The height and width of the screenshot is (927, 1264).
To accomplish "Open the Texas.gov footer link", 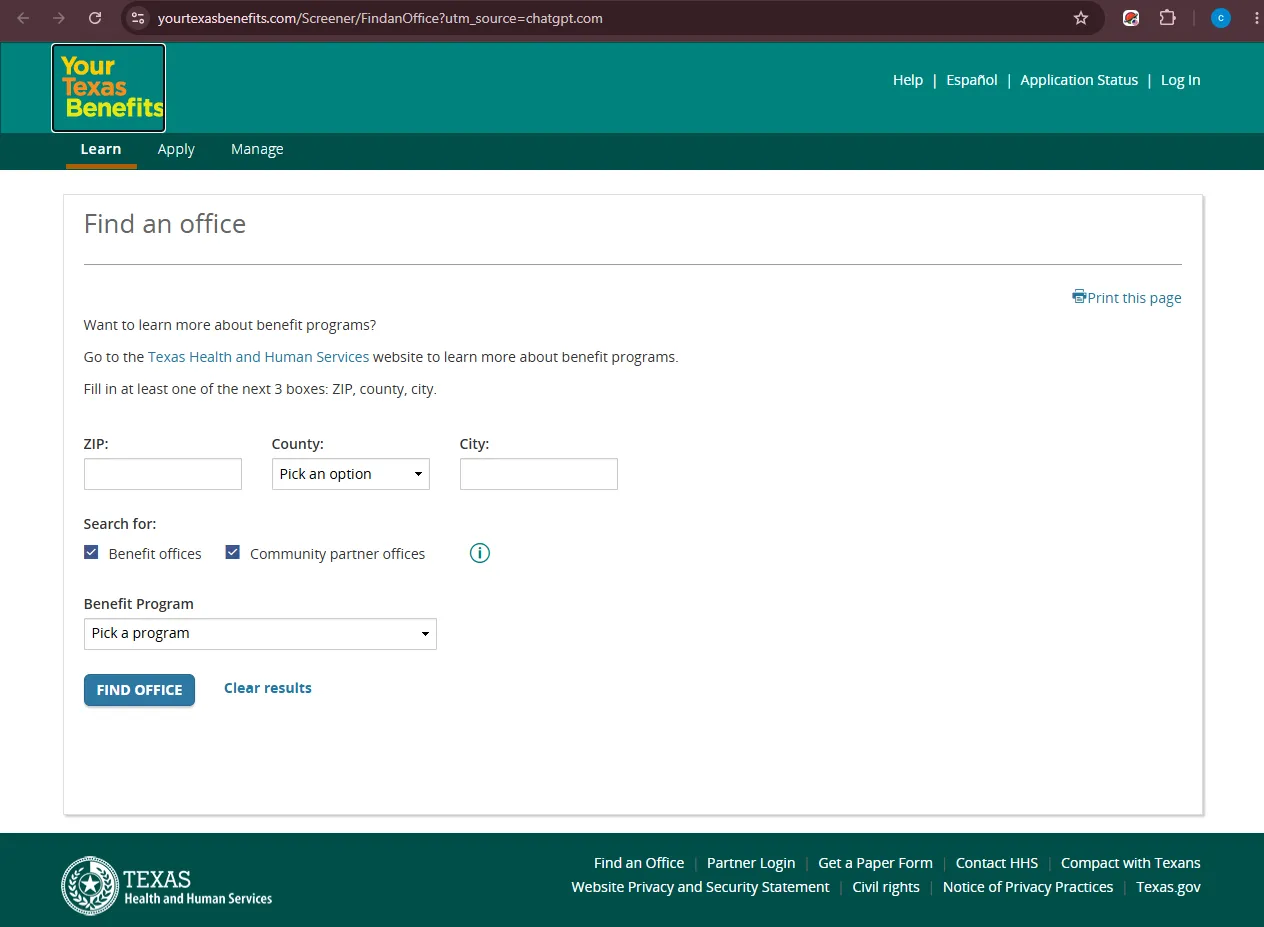I will (x=1168, y=887).
